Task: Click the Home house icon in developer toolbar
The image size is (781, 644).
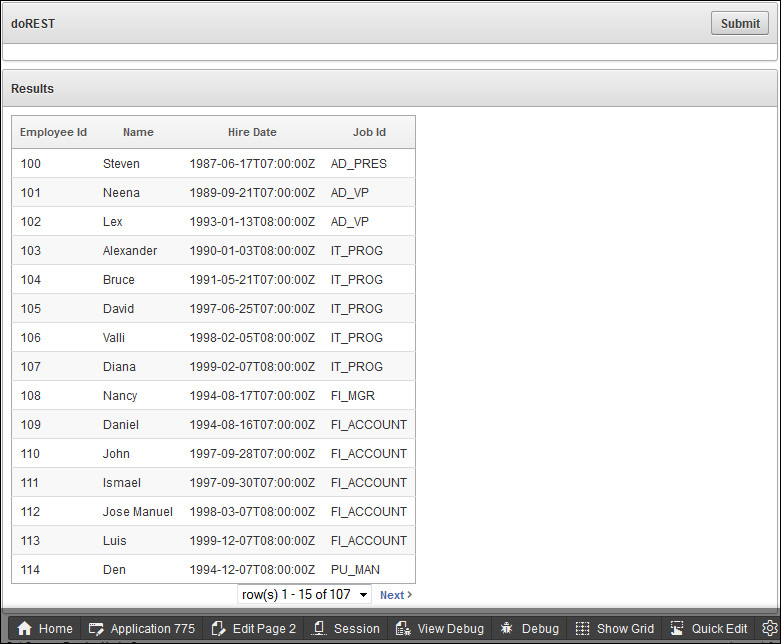Action: [24, 629]
